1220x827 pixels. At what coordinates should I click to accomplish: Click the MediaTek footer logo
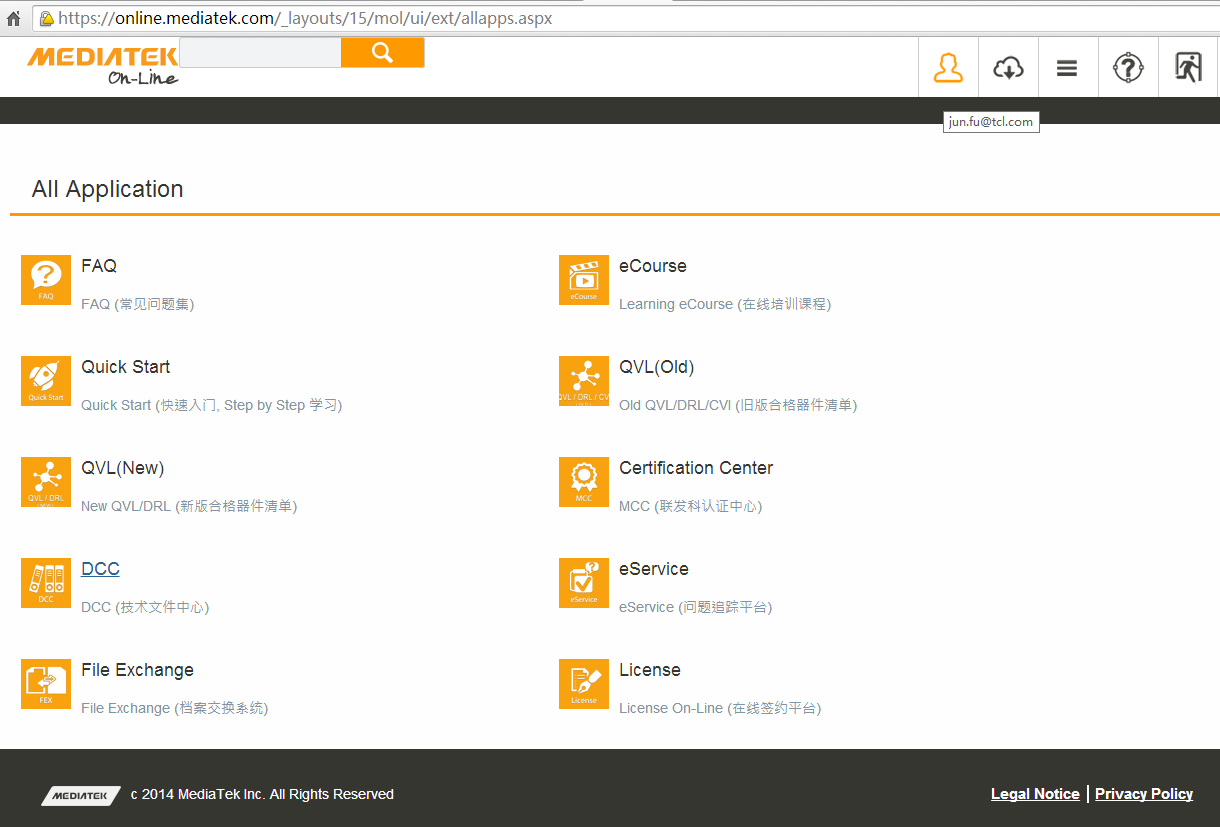click(x=81, y=795)
